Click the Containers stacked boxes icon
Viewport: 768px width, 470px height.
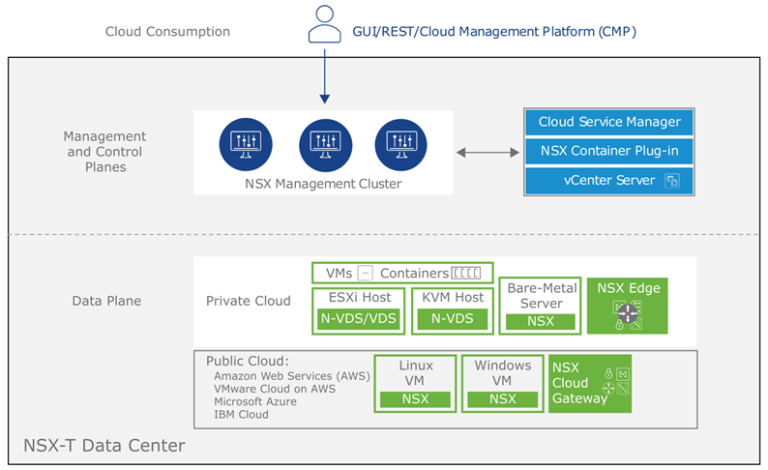(466, 273)
